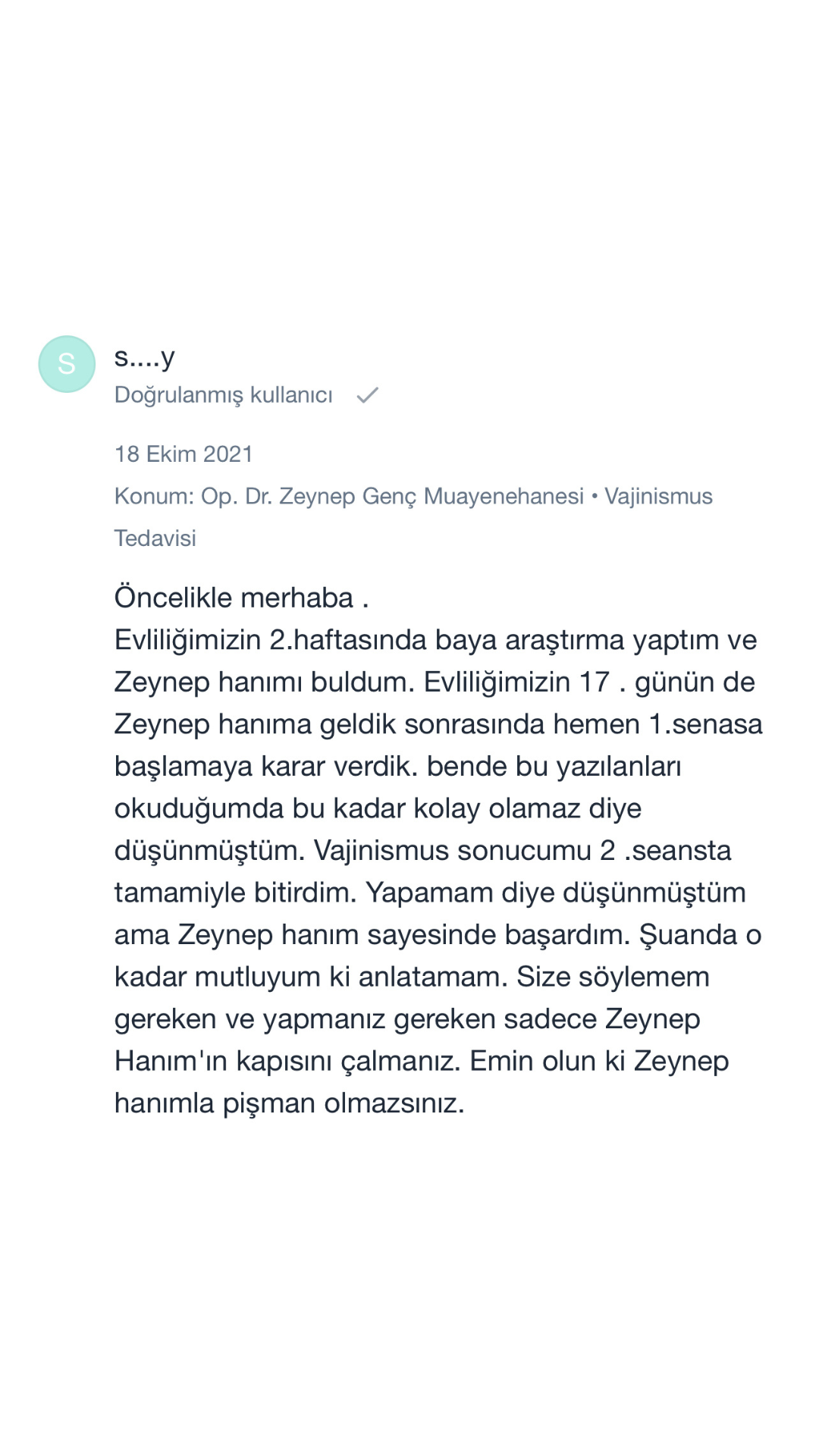Click the line starting tamamiyle bitirdim
Image resolution: width=819 pixels, height=1456 pixels.
pos(429,893)
